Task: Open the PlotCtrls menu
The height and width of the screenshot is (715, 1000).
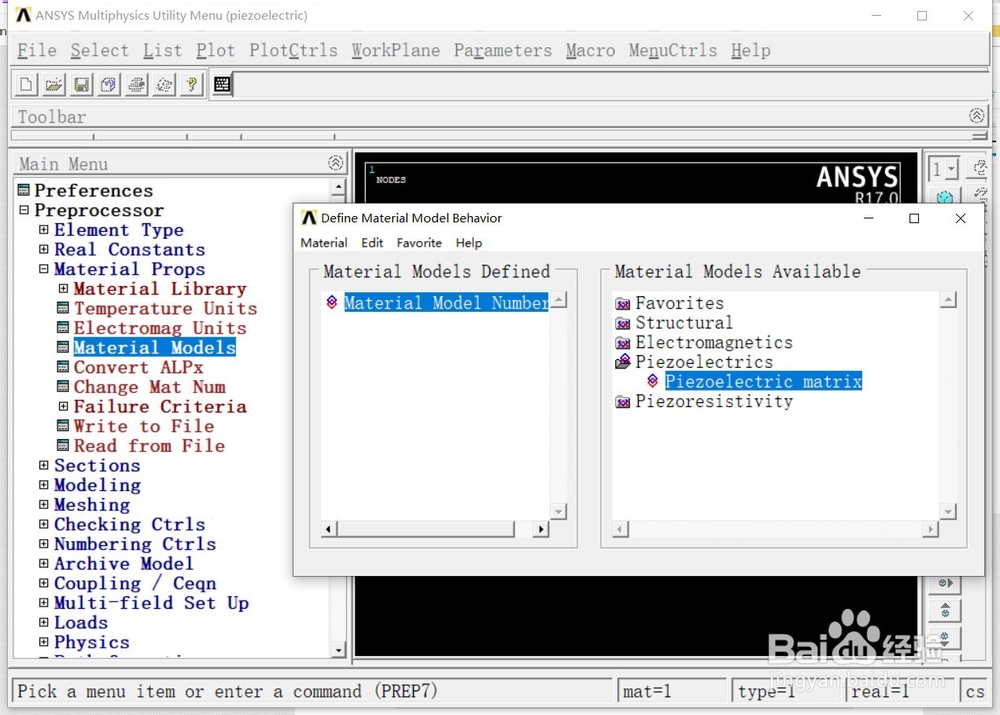Action: tap(293, 50)
